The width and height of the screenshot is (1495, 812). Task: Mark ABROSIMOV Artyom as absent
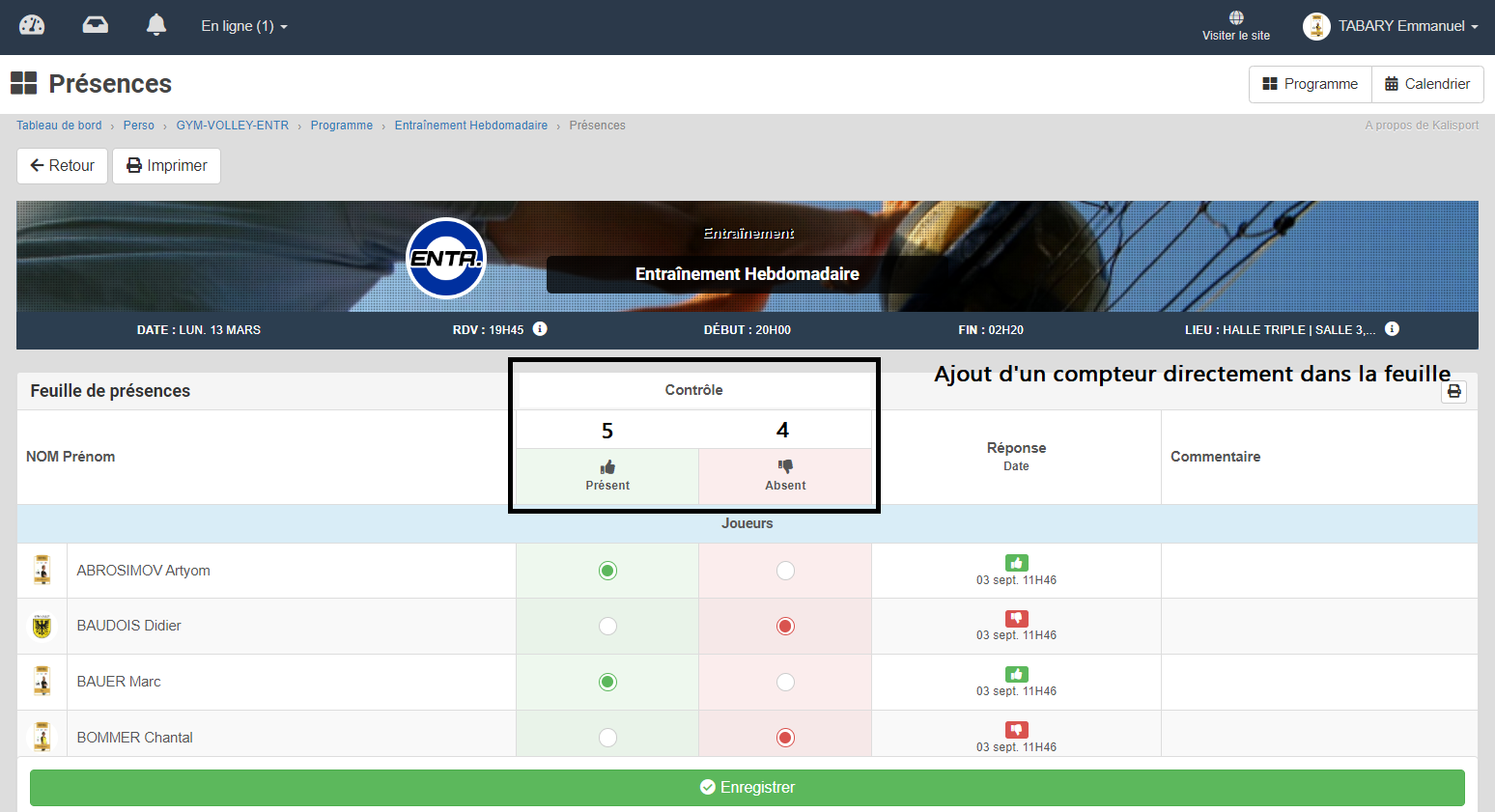click(x=785, y=571)
